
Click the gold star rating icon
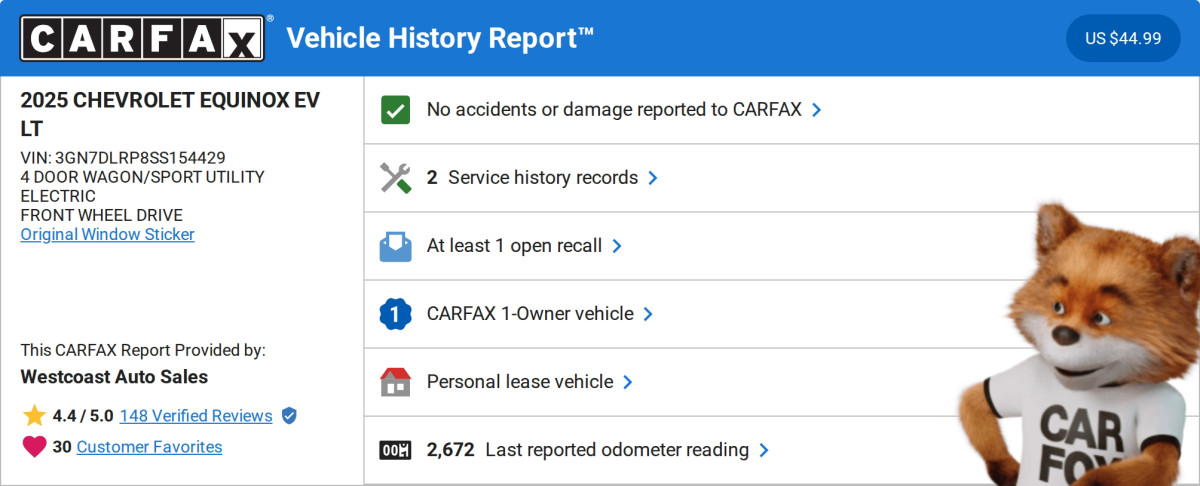coord(34,416)
